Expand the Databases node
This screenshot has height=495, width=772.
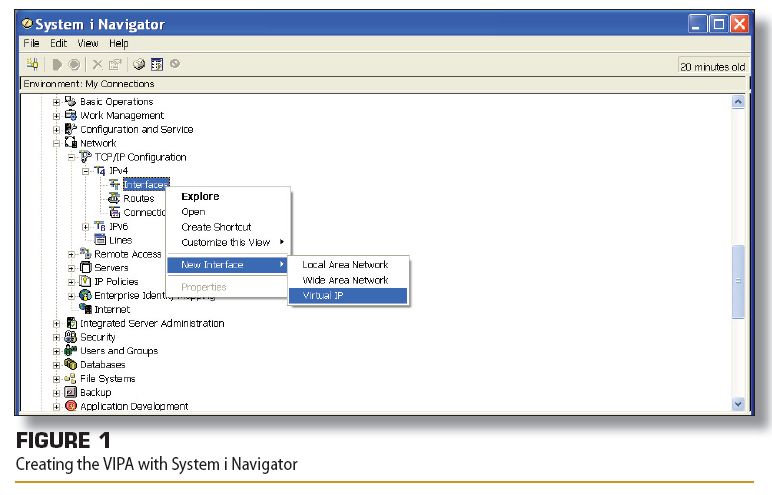56,365
